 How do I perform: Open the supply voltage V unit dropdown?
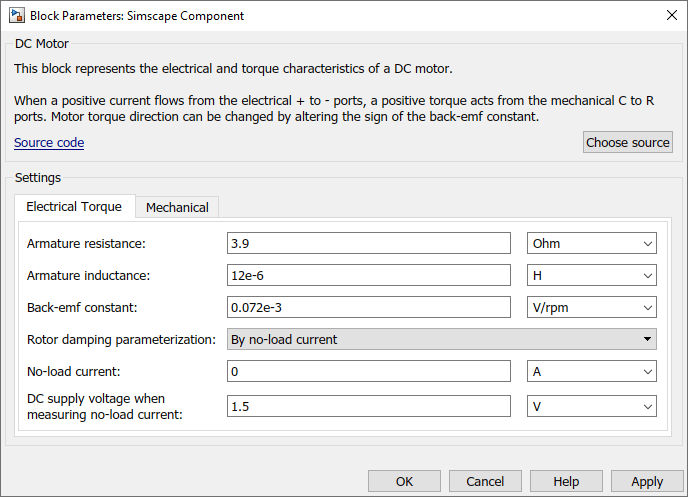click(x=591, y=406)
